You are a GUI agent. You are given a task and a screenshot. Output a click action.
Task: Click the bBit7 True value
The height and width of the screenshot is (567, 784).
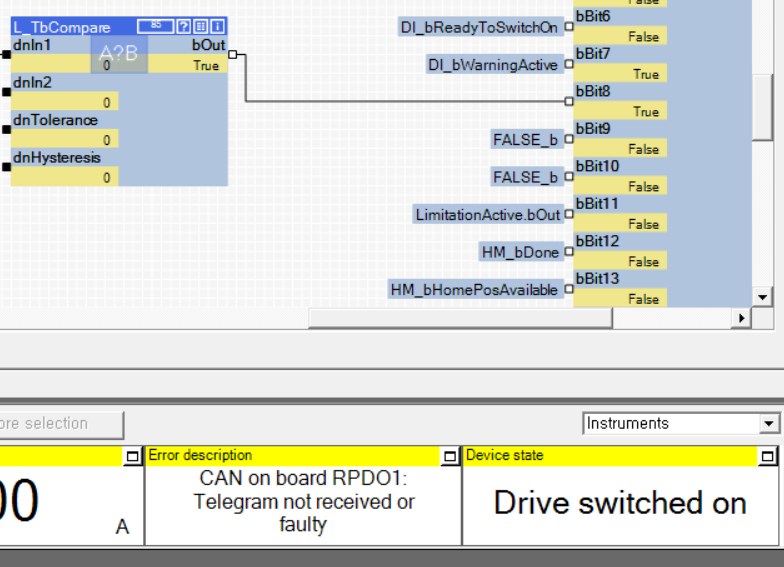click(x=620, y=74)
